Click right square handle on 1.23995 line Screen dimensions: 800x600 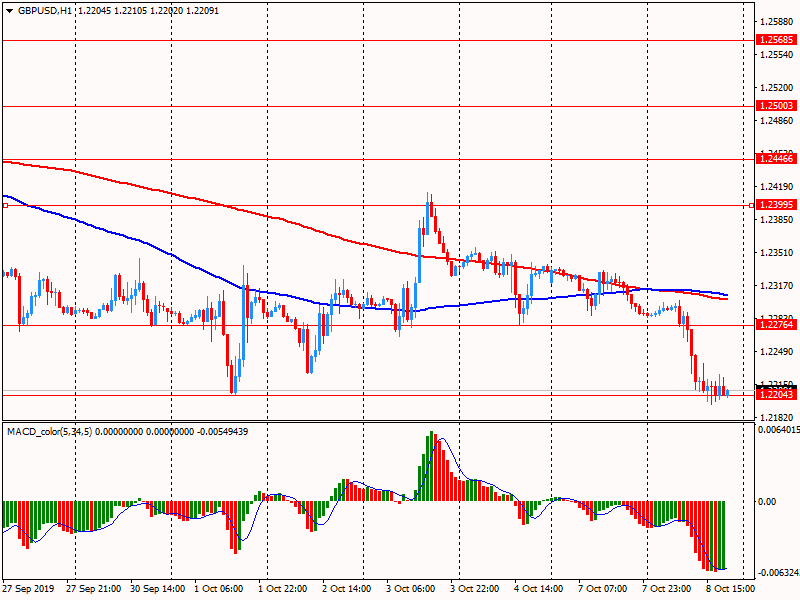point(751,205)
